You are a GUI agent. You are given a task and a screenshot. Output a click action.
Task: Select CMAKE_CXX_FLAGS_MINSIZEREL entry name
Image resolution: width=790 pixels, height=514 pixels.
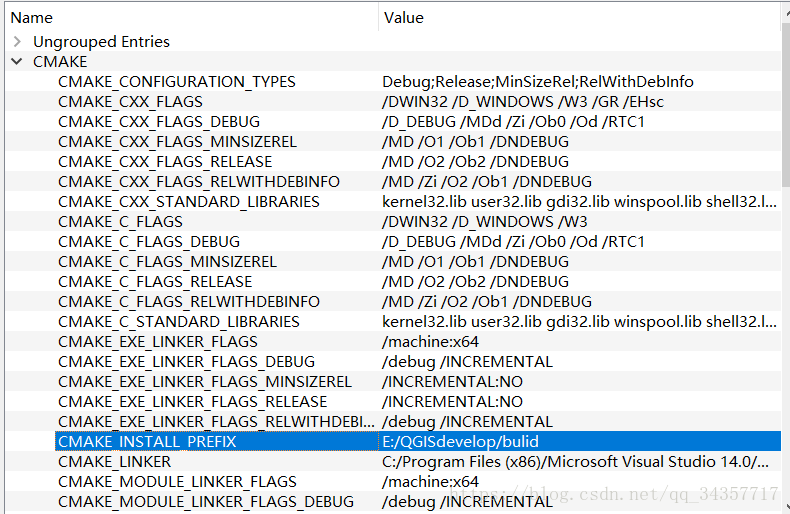[177, 142]
